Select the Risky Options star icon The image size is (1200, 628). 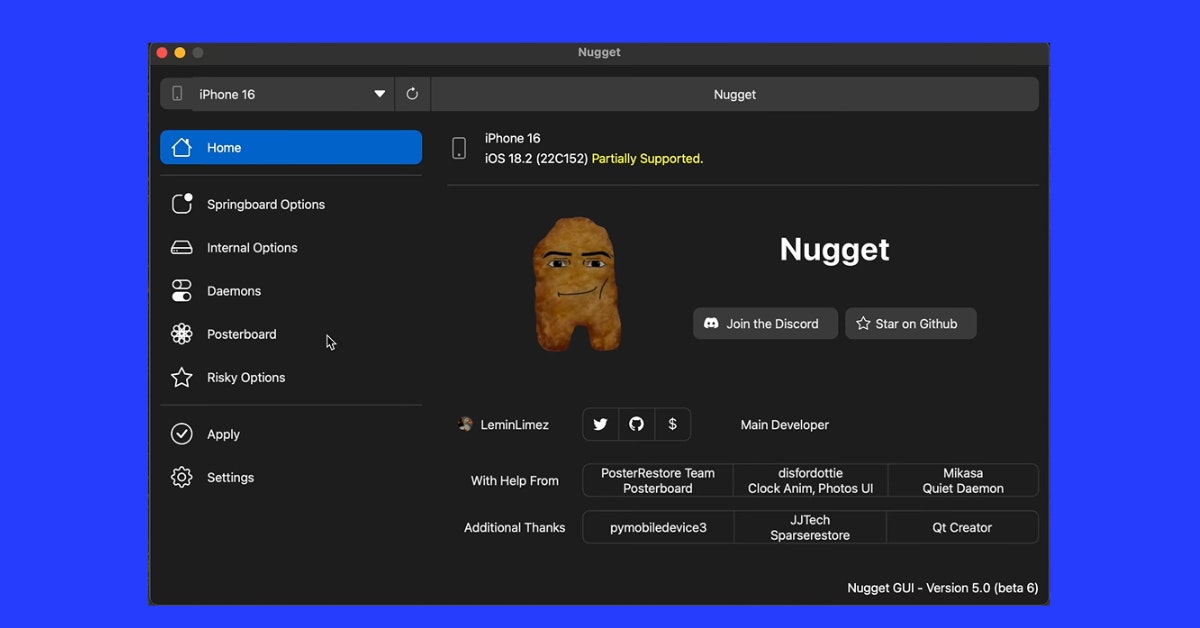(181, 377)
